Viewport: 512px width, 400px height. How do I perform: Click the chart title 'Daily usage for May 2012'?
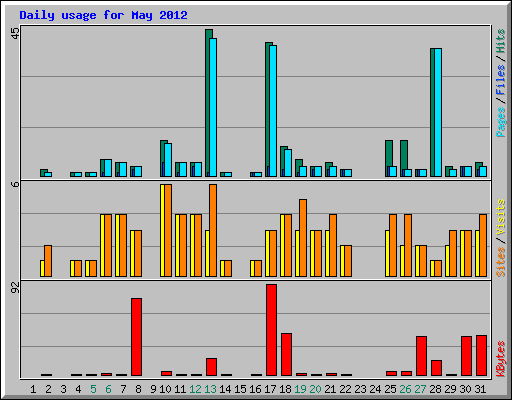coord(103,15)
